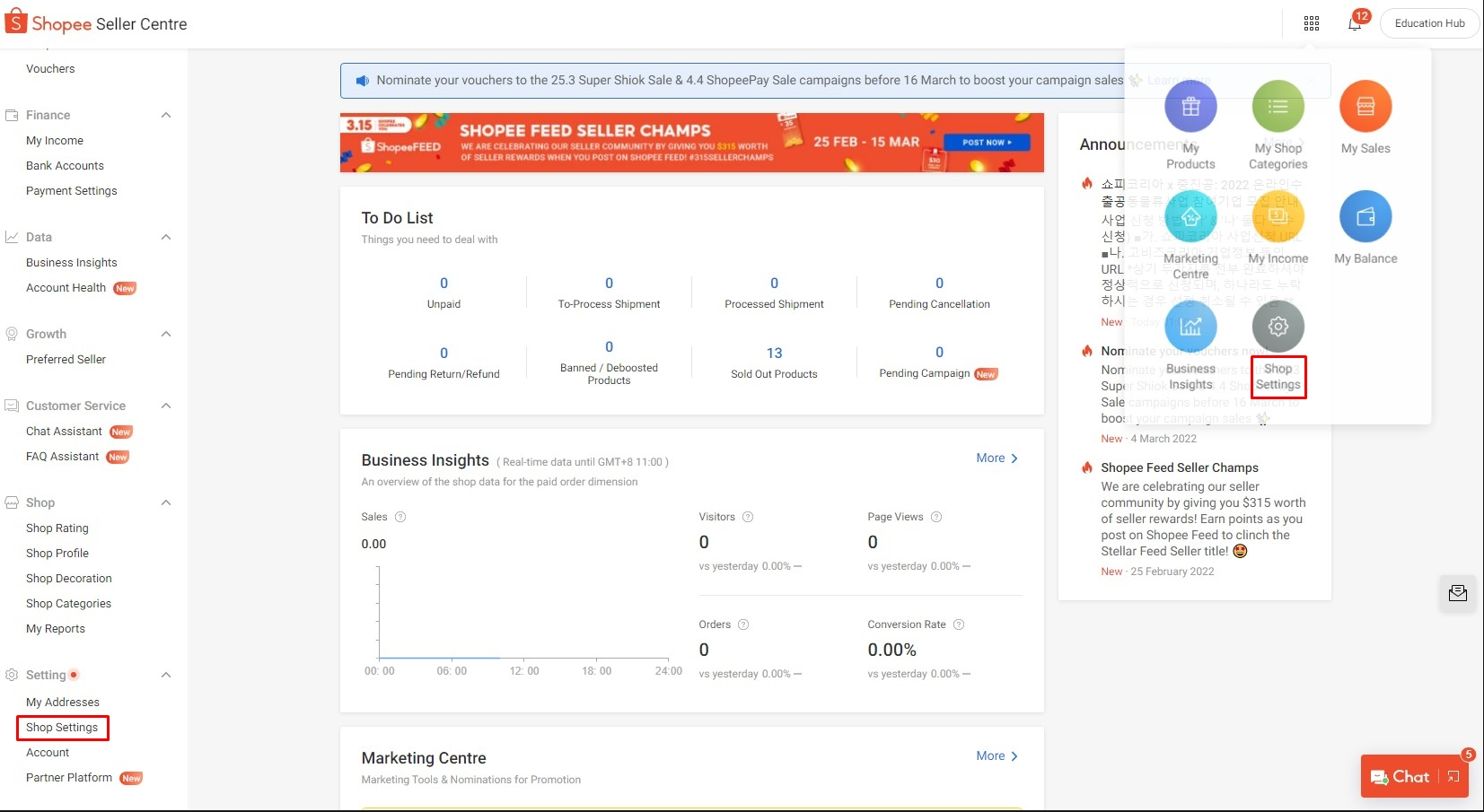The height and width of the screenshot is (812, 1484).
Task: Open Payment Settings page
Action: (72, 191)
